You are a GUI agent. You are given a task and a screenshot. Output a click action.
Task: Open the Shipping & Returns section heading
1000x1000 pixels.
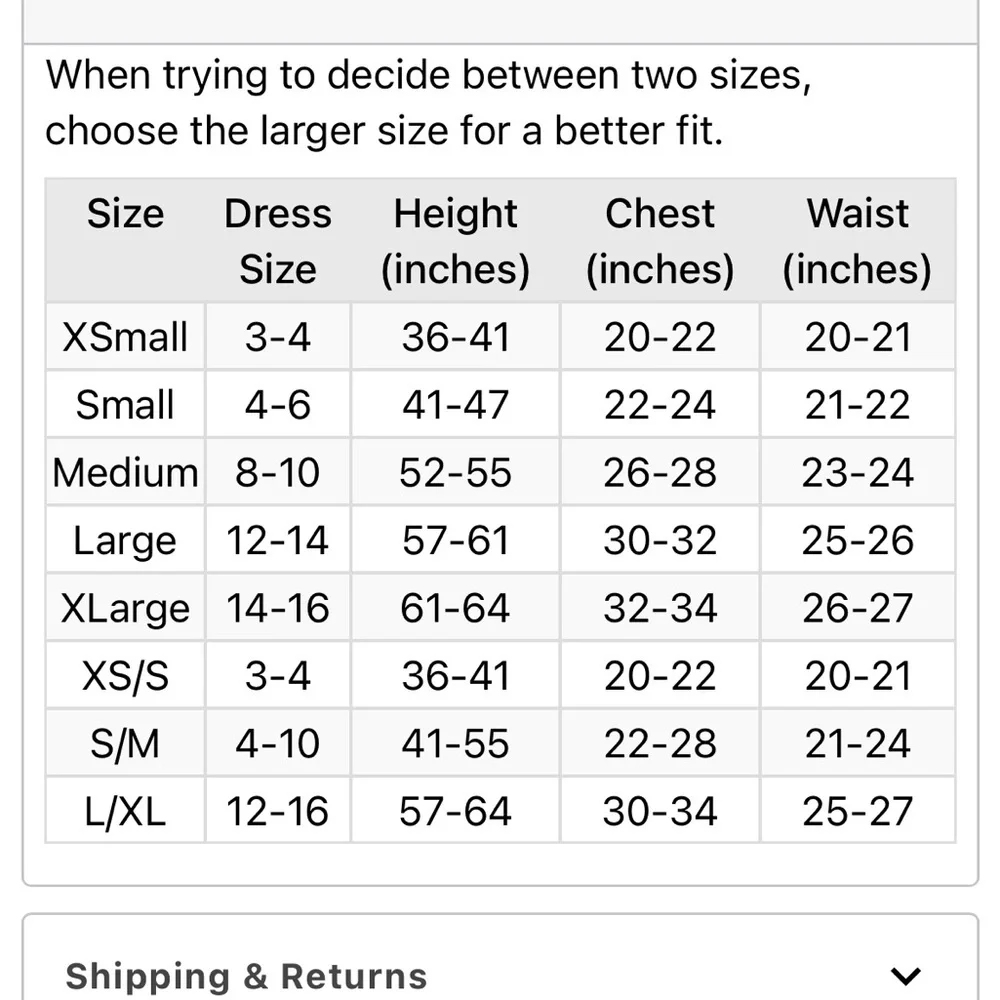click(246, 976)
